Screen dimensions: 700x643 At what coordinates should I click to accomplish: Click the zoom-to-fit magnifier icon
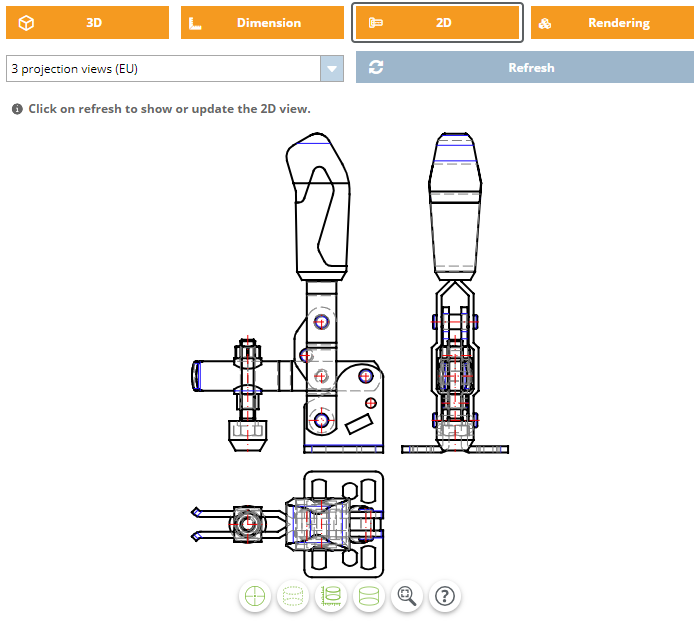coord(407,596)
